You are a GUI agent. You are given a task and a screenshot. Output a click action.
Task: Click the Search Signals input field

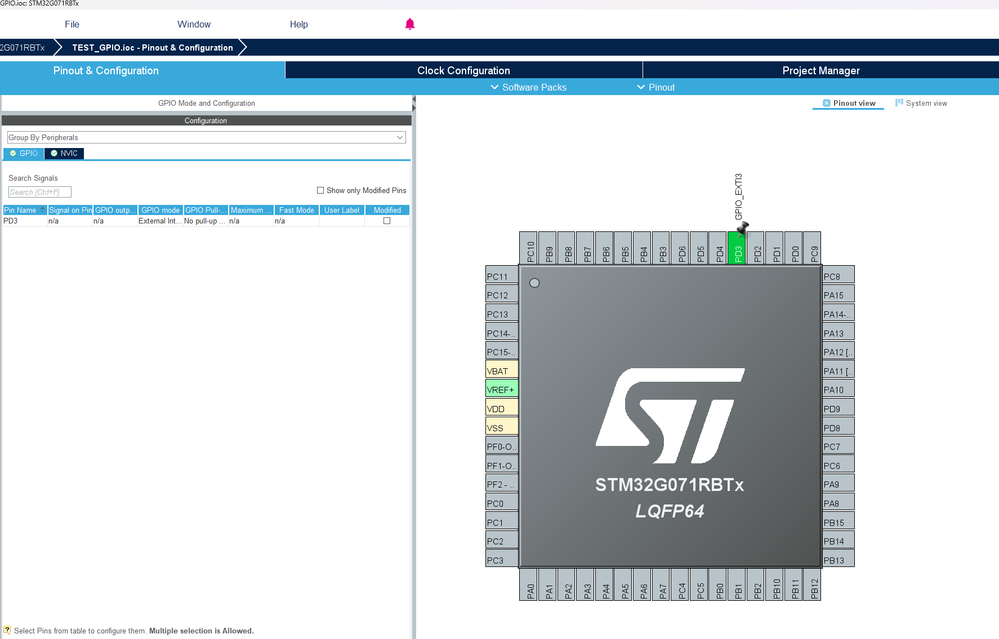coord(40,192)
